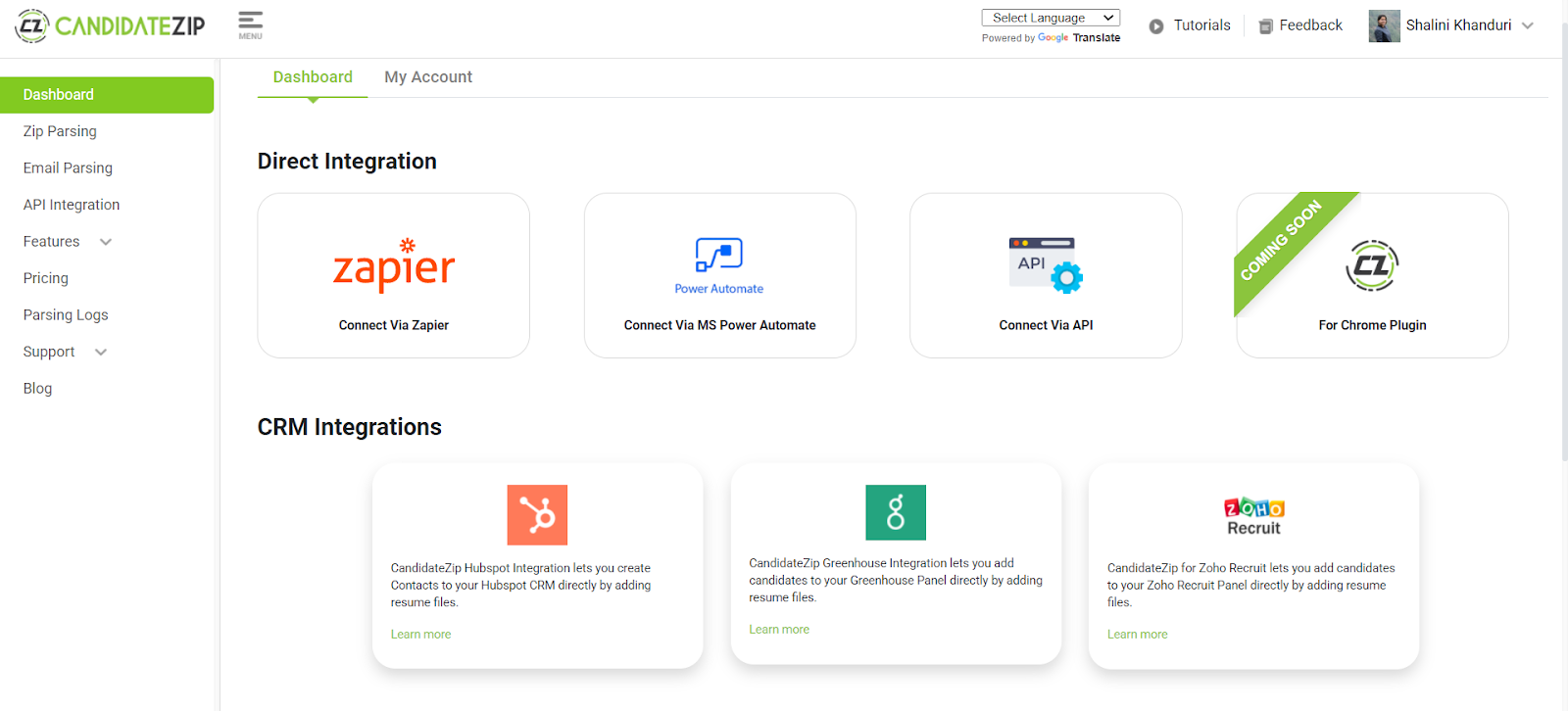Viewport: 1568px width, 711px height.
Task: Open Parsing Logs from sidebar
Action: [66, 315]
